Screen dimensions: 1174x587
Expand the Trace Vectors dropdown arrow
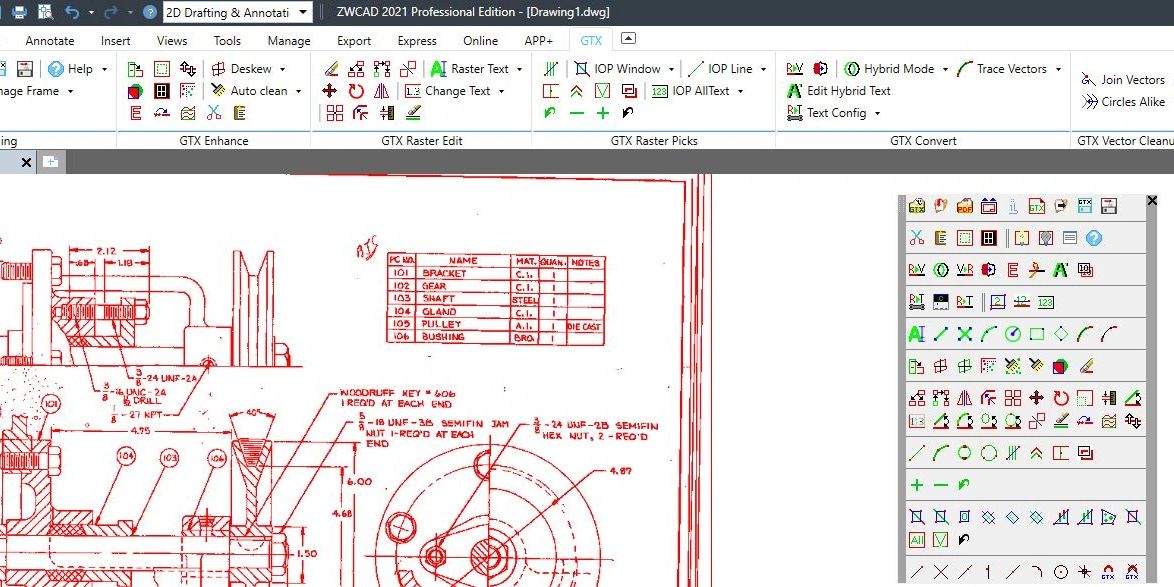pos(1058,70)
